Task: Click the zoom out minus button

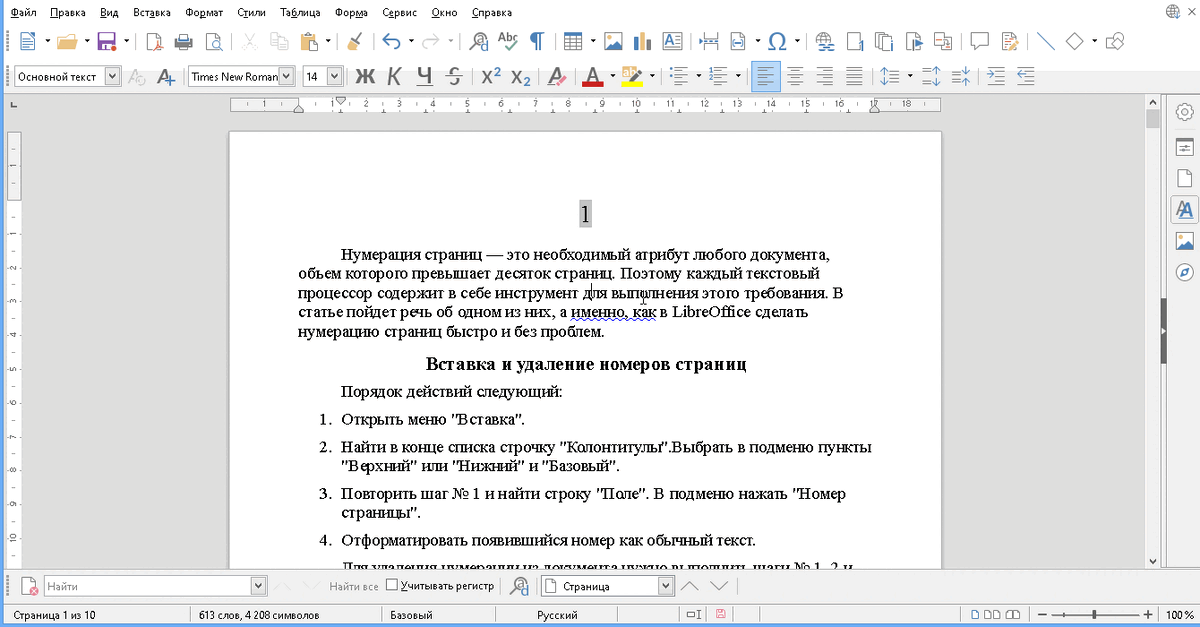Action: click(x=1044, y=614)
